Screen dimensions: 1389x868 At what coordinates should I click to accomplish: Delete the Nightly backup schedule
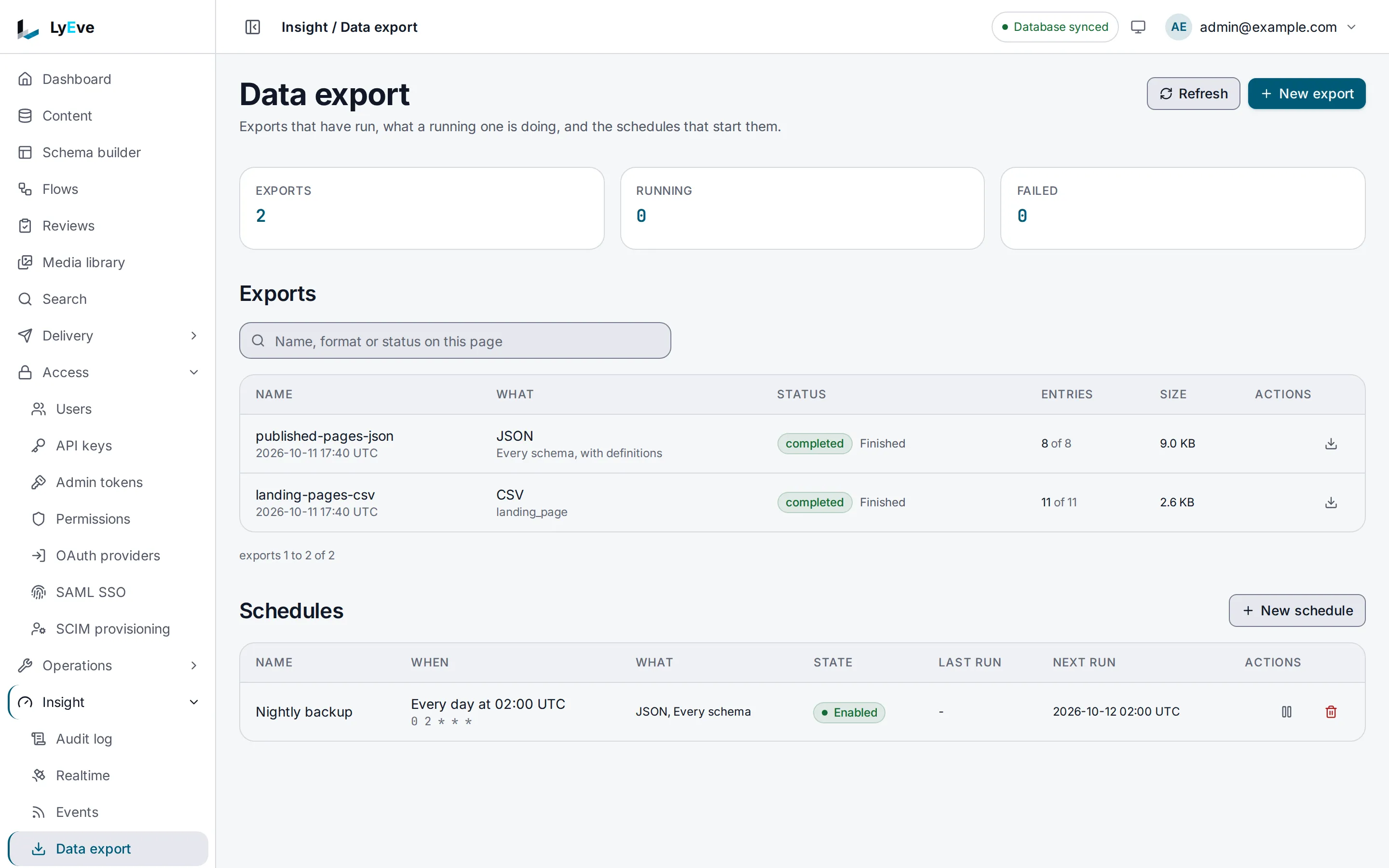point(1331,712)
